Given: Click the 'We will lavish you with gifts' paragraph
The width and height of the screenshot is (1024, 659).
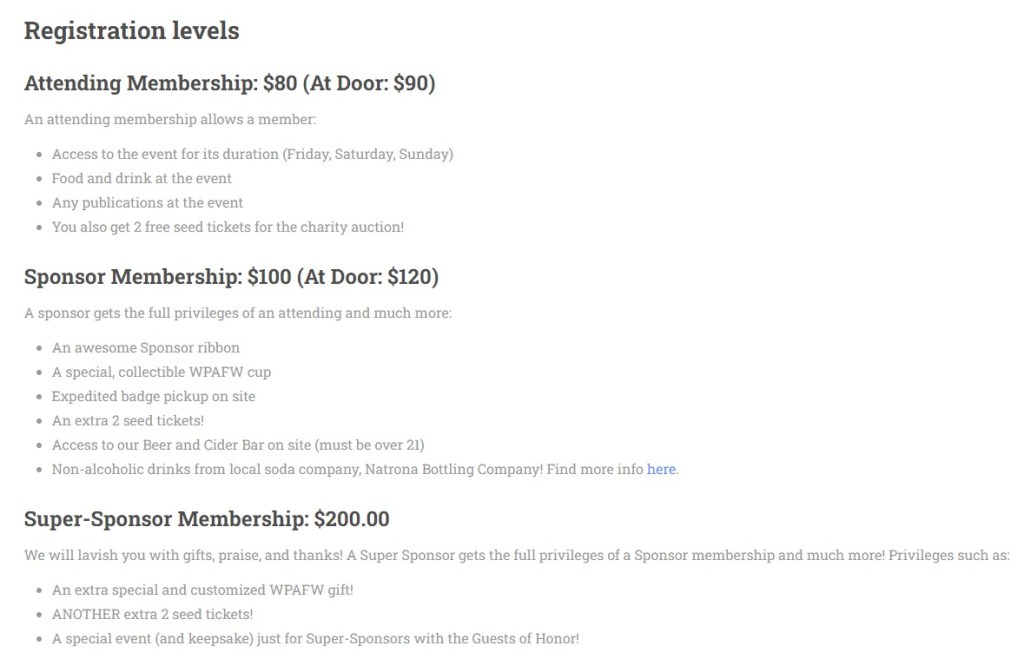Looking at the screenshot, I should tap(516, 555).
